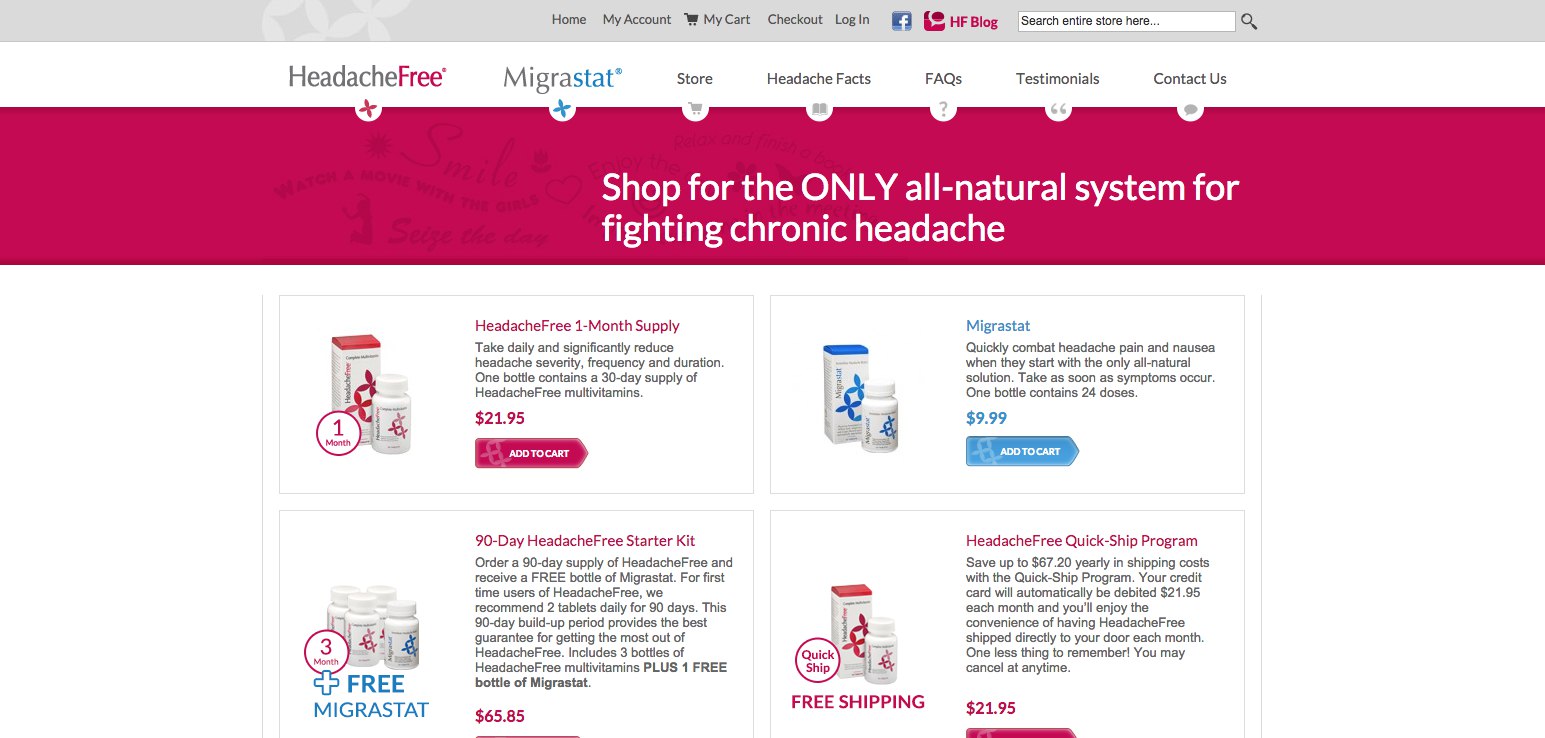1545x738 pixels.
Task: Click the Log In link
Action: 852,19
